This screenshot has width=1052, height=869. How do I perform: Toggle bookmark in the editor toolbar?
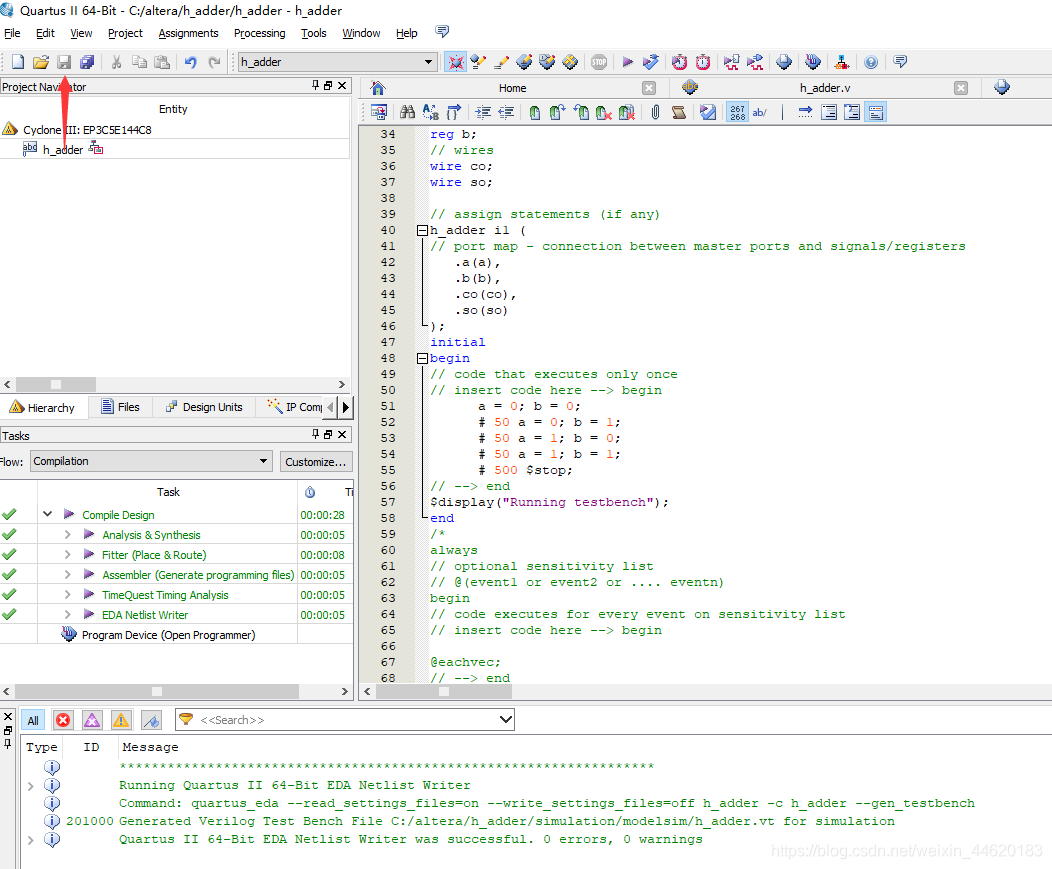535,112
